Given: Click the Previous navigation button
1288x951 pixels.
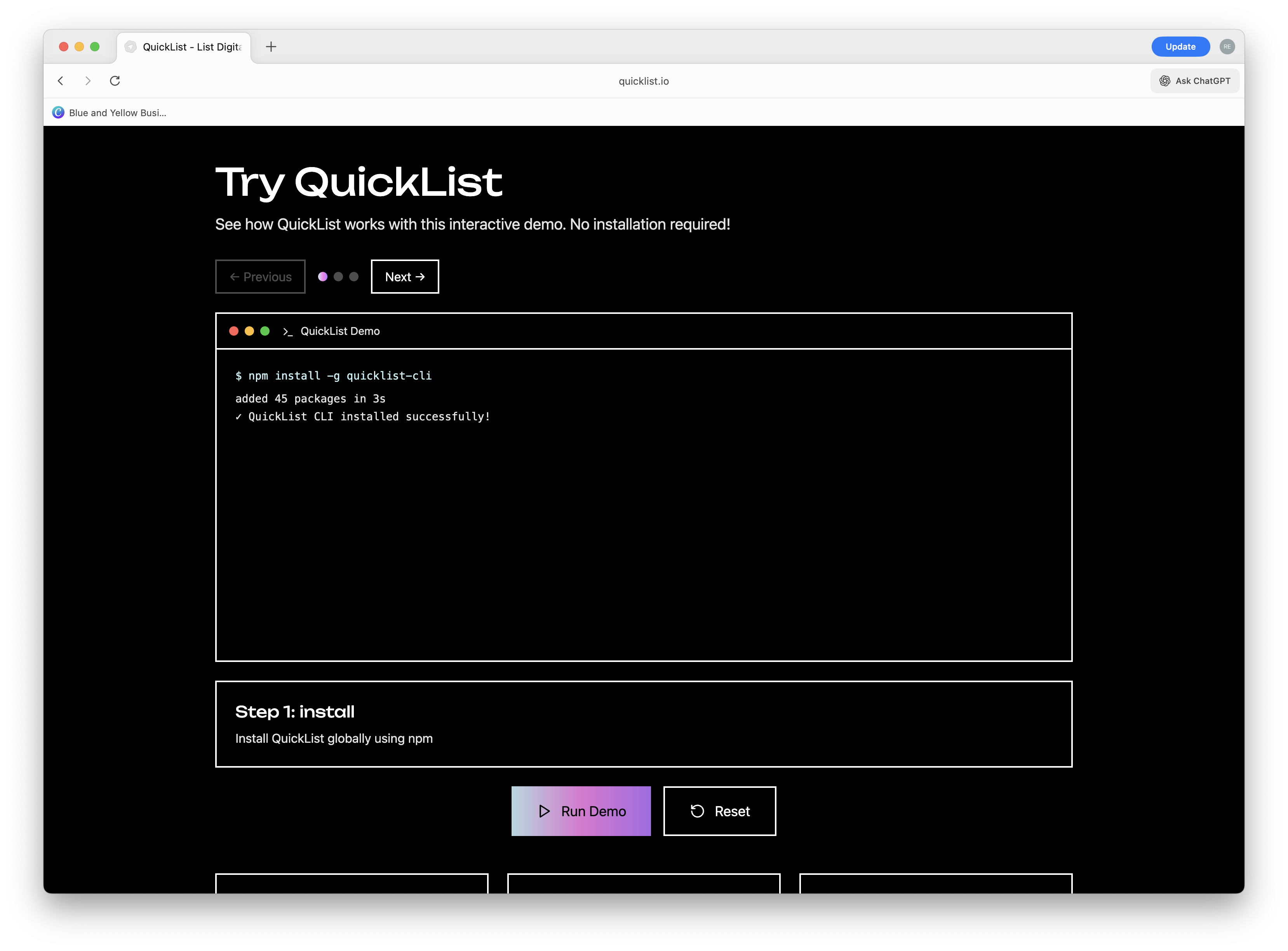Looking at the screenshot, I should point(260,276).
